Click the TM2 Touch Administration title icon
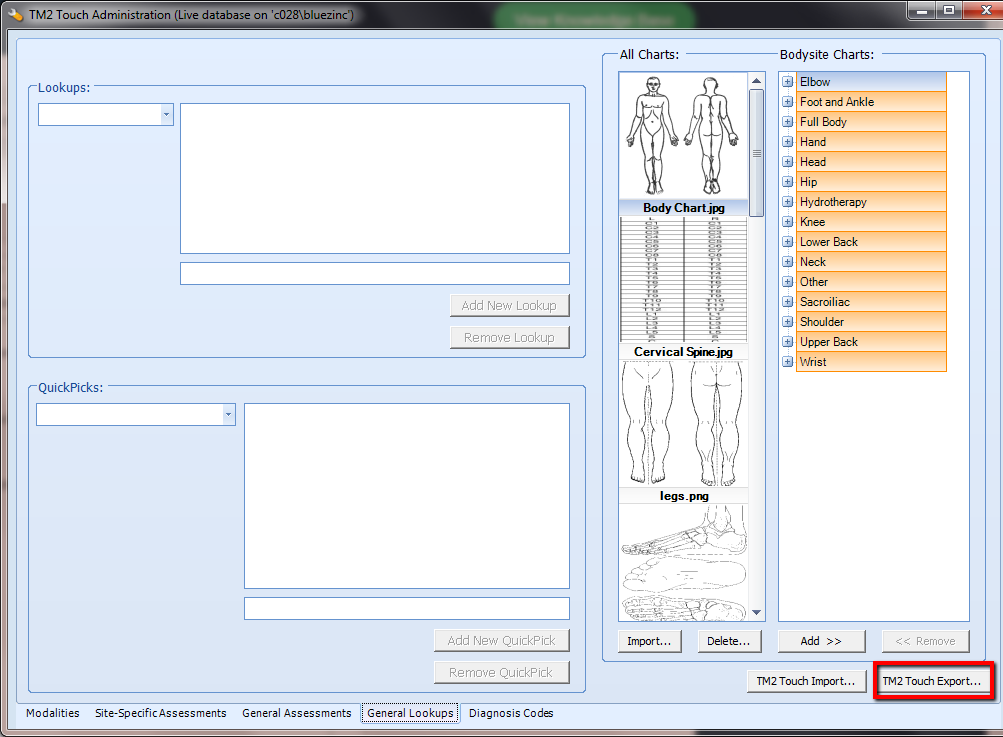Viewport: 1003px width, 737px height. 15,14
